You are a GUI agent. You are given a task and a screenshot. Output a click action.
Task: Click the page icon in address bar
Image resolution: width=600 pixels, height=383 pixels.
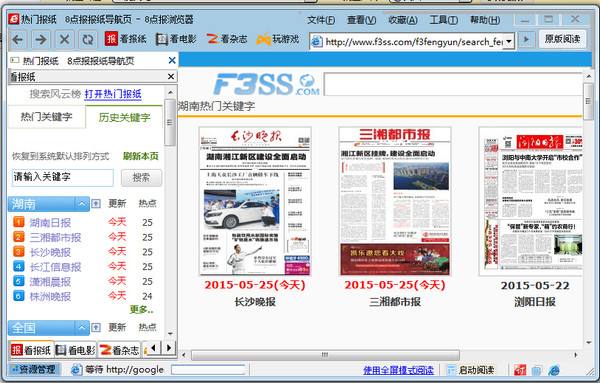click(x=316, y=41)
